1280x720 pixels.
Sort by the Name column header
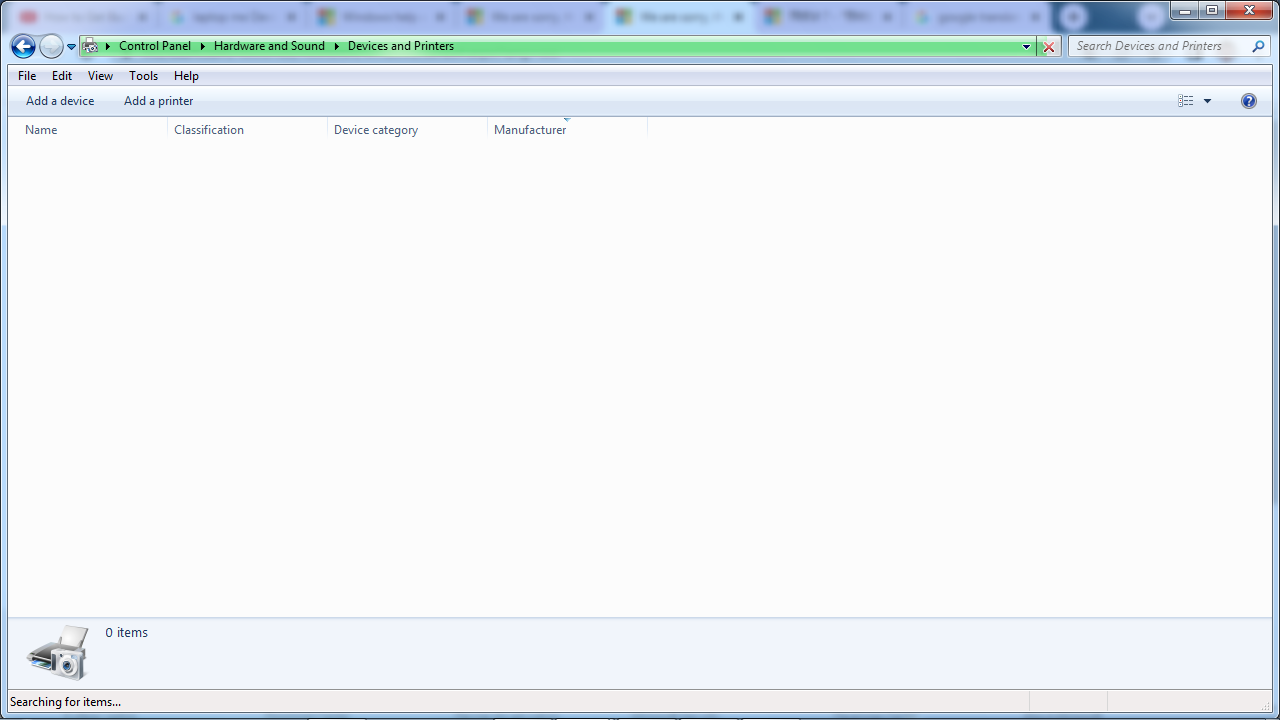point(40,129)
